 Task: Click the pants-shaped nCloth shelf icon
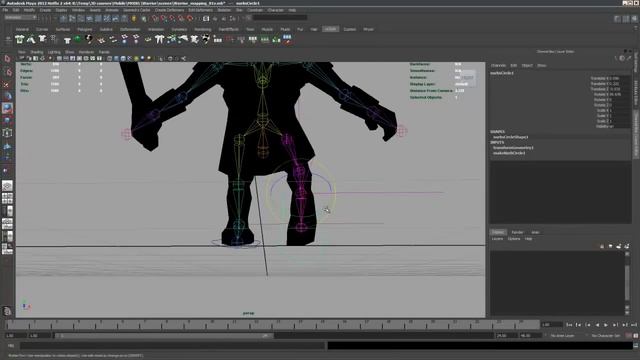[159, 39]
